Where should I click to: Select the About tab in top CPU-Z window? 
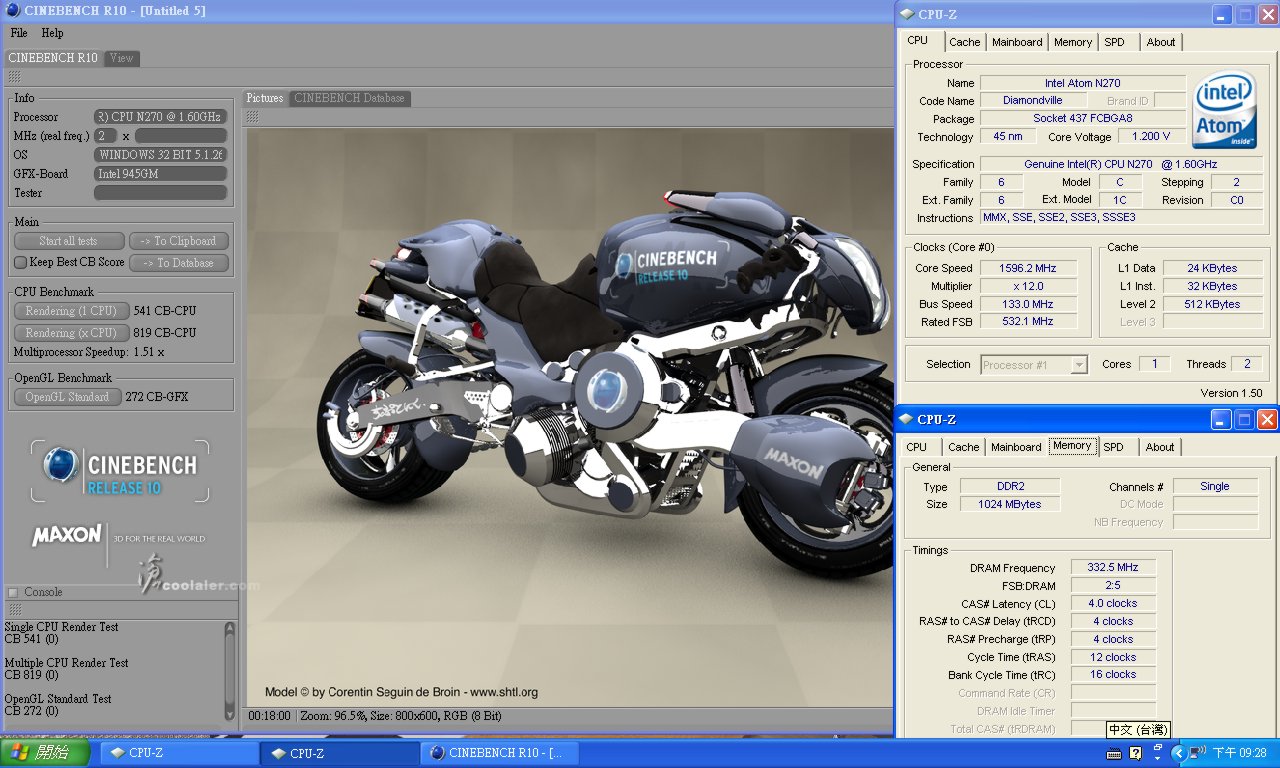point(1161,42)
